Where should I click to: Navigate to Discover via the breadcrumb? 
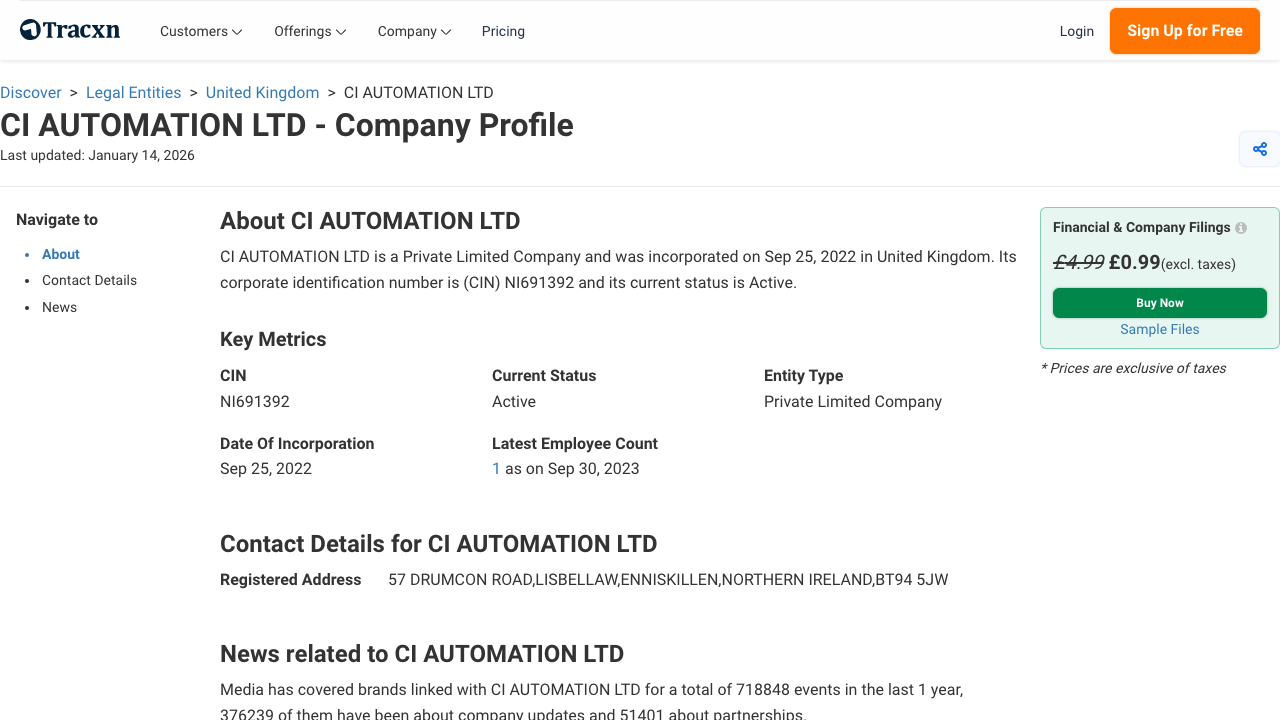click(31, 92)
